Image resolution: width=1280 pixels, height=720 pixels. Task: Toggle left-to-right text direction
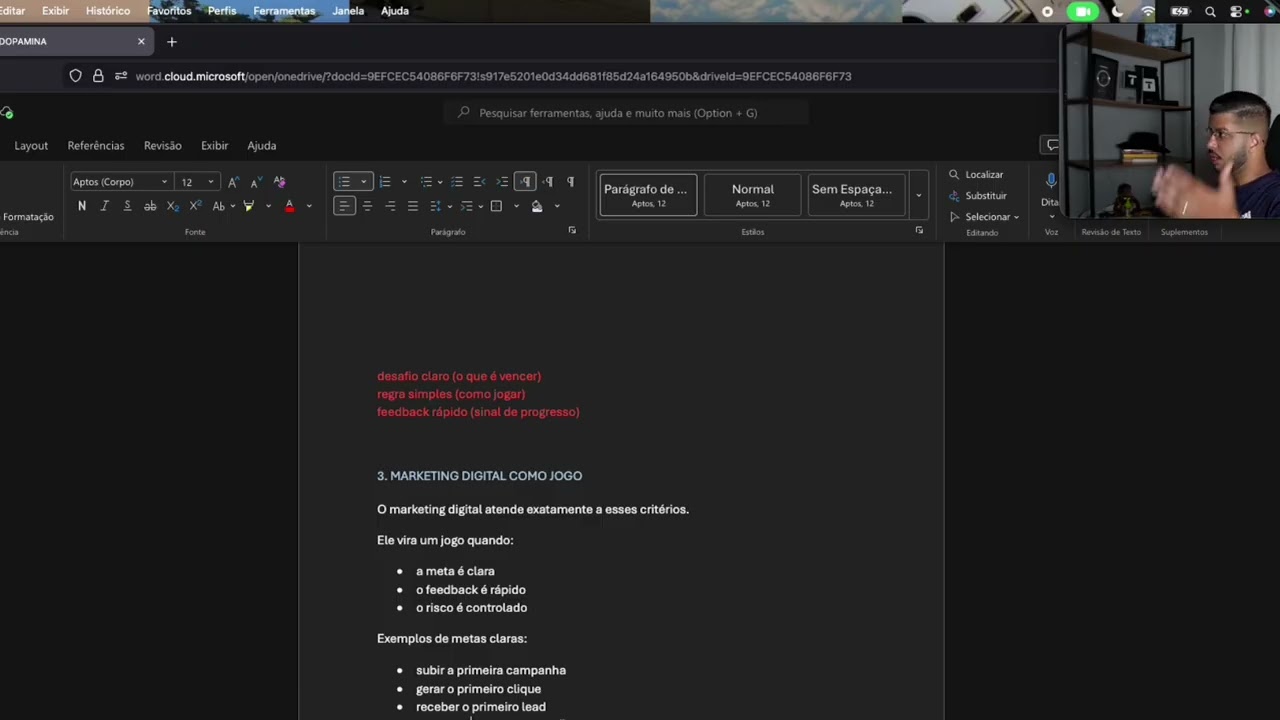pyautogui.click(x=526, y=182)
